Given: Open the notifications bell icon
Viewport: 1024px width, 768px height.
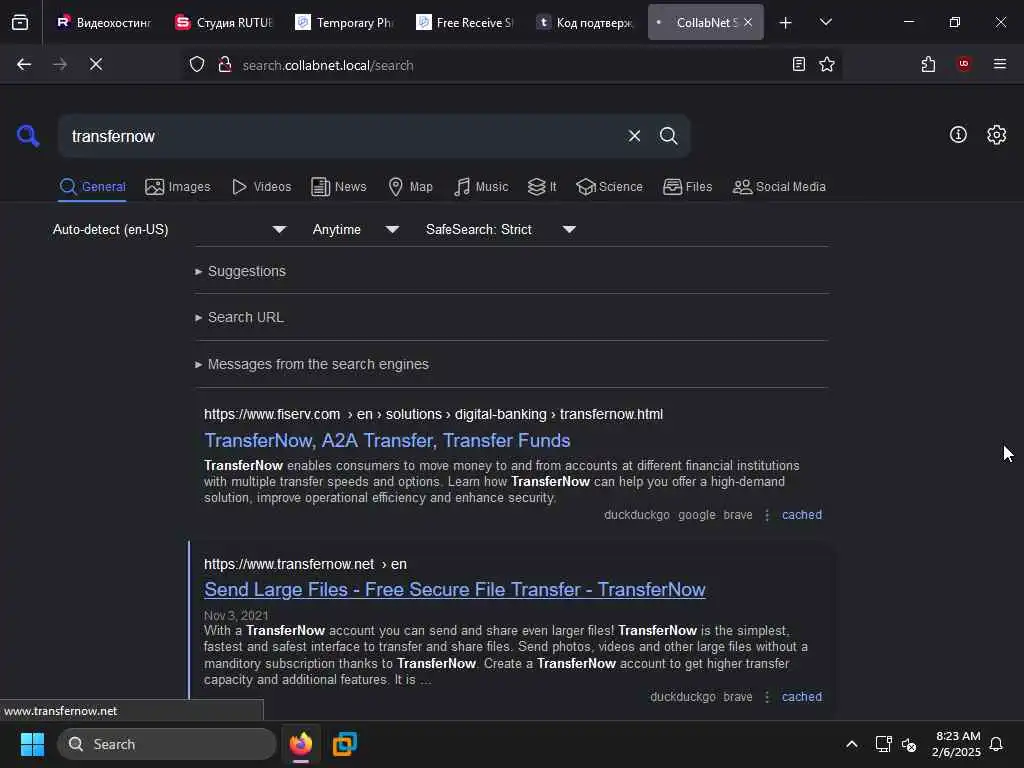Looking at the screenshot, I should [x=996, y=744].
